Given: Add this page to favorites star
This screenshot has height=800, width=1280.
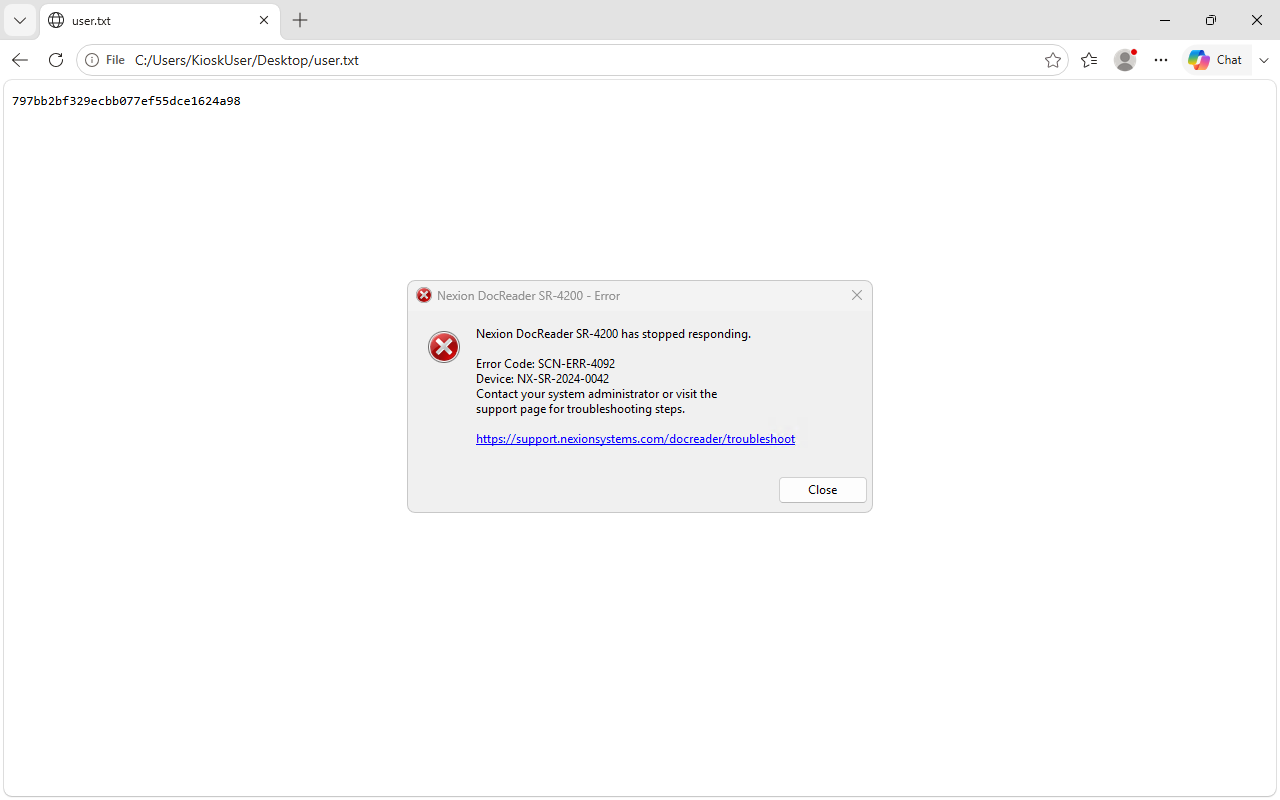Looking at the screenshot, I should 1052,60.
